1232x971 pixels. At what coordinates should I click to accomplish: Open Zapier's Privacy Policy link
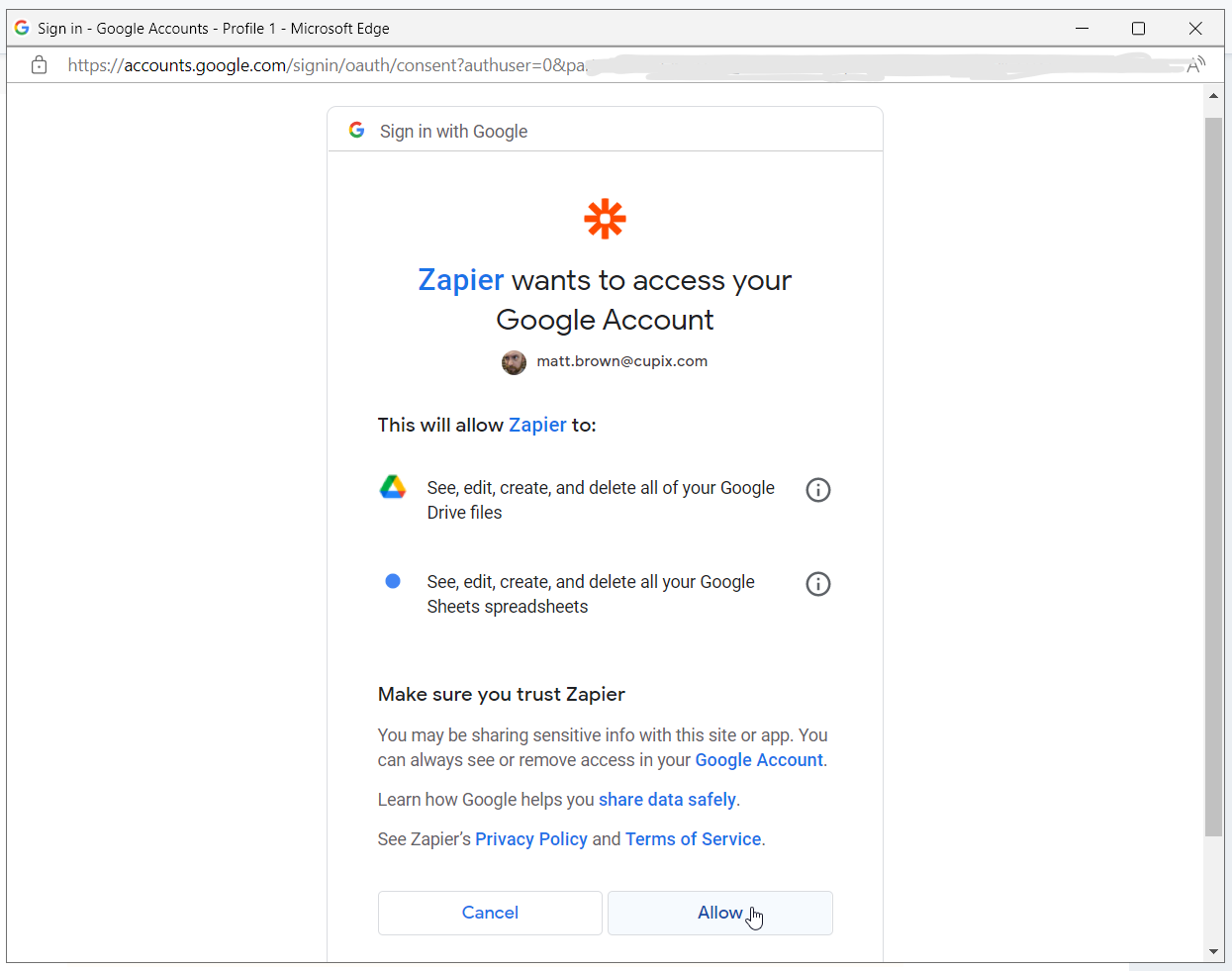[531, 839]
